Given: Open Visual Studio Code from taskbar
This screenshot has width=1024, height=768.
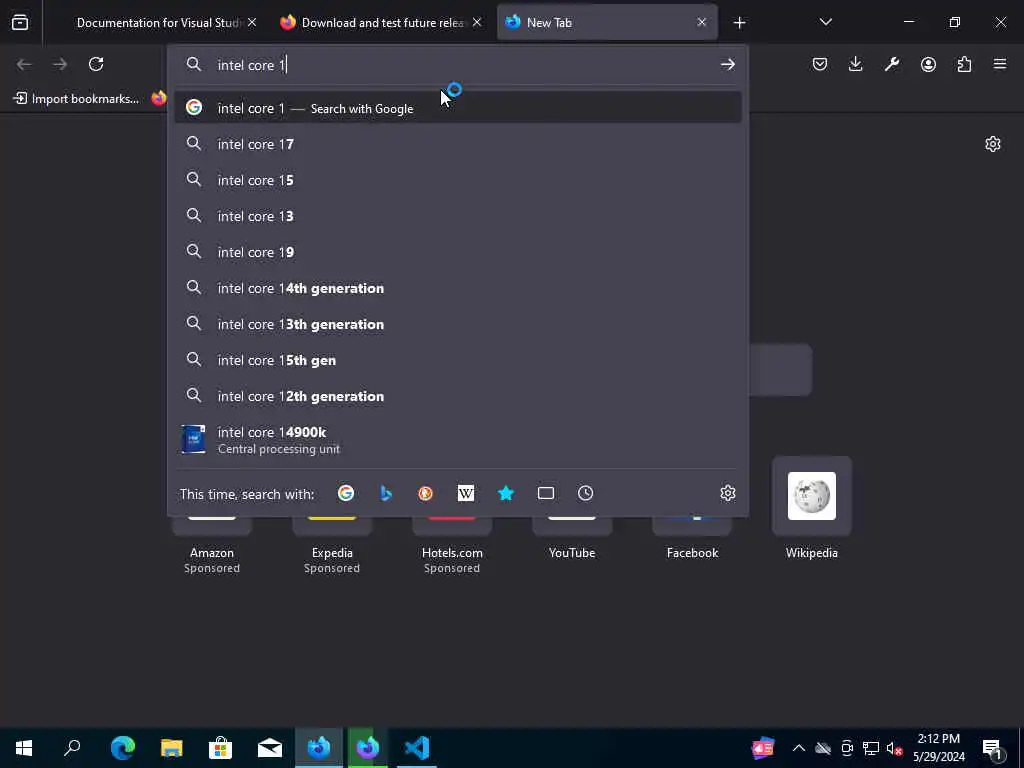Looking at the screenshot, I should [x=417, y=748].
